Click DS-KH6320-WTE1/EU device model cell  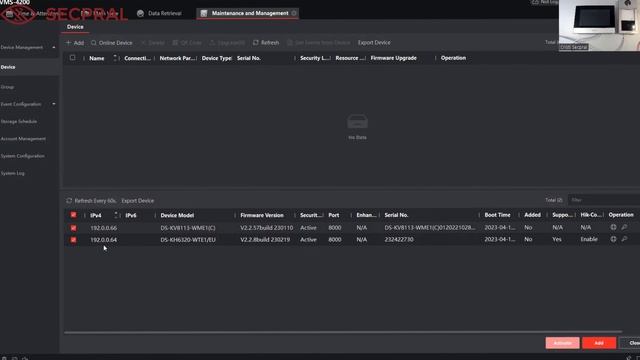click(188, 240)
